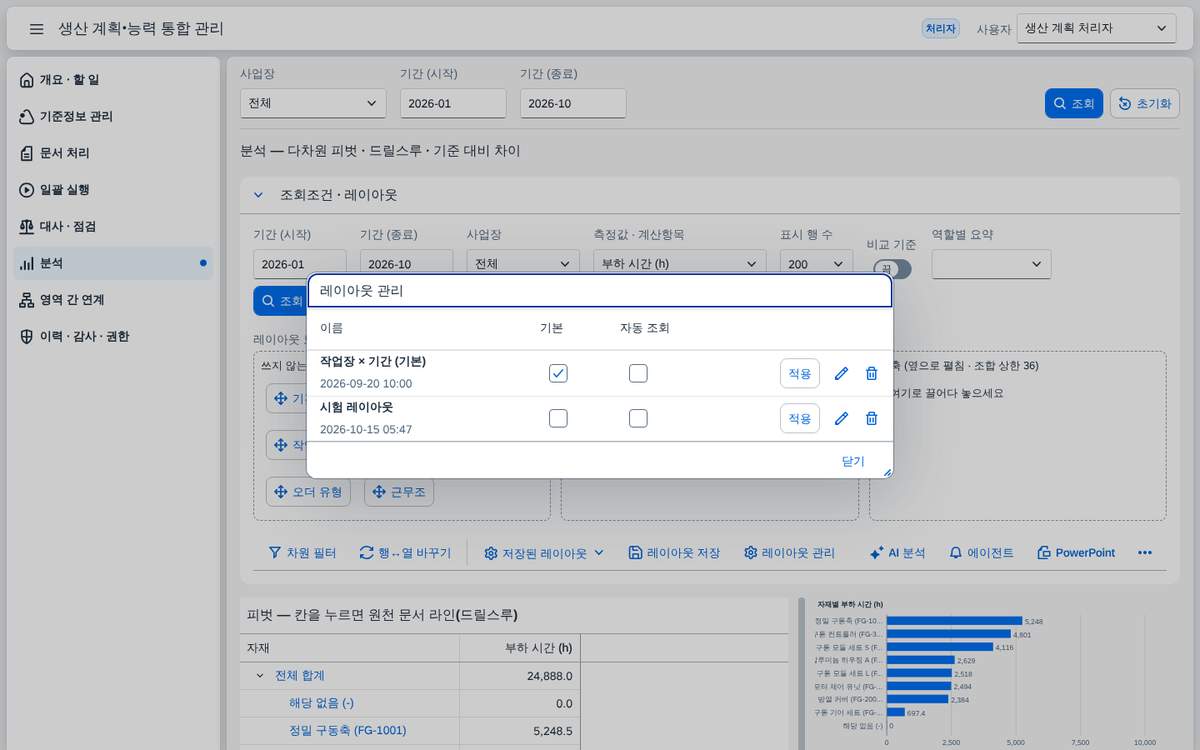The height and width of the screenshot is (750, 1200).
Task: Click the 5,248 bar in the chart
Action: [x=954, y=621]
